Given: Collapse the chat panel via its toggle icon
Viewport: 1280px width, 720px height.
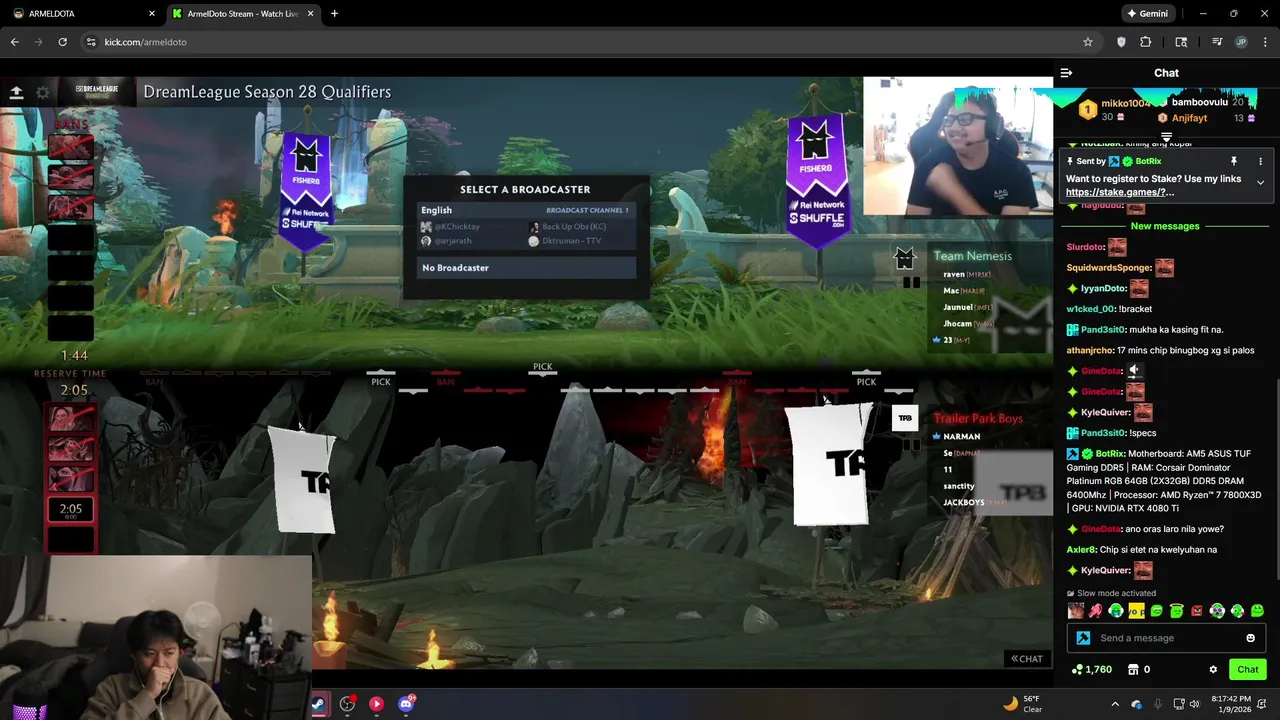Looking at the screenshot, I should point(1066,73).
